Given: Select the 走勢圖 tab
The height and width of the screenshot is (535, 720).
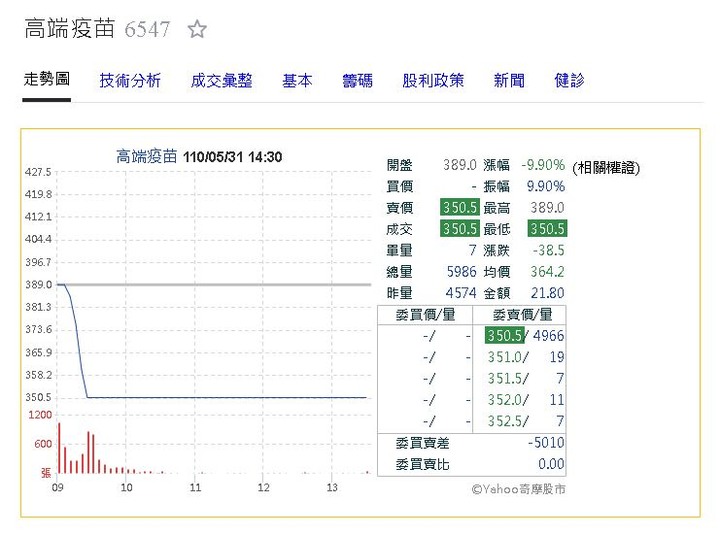Looking at the screenshot, I should click(47, 80).
